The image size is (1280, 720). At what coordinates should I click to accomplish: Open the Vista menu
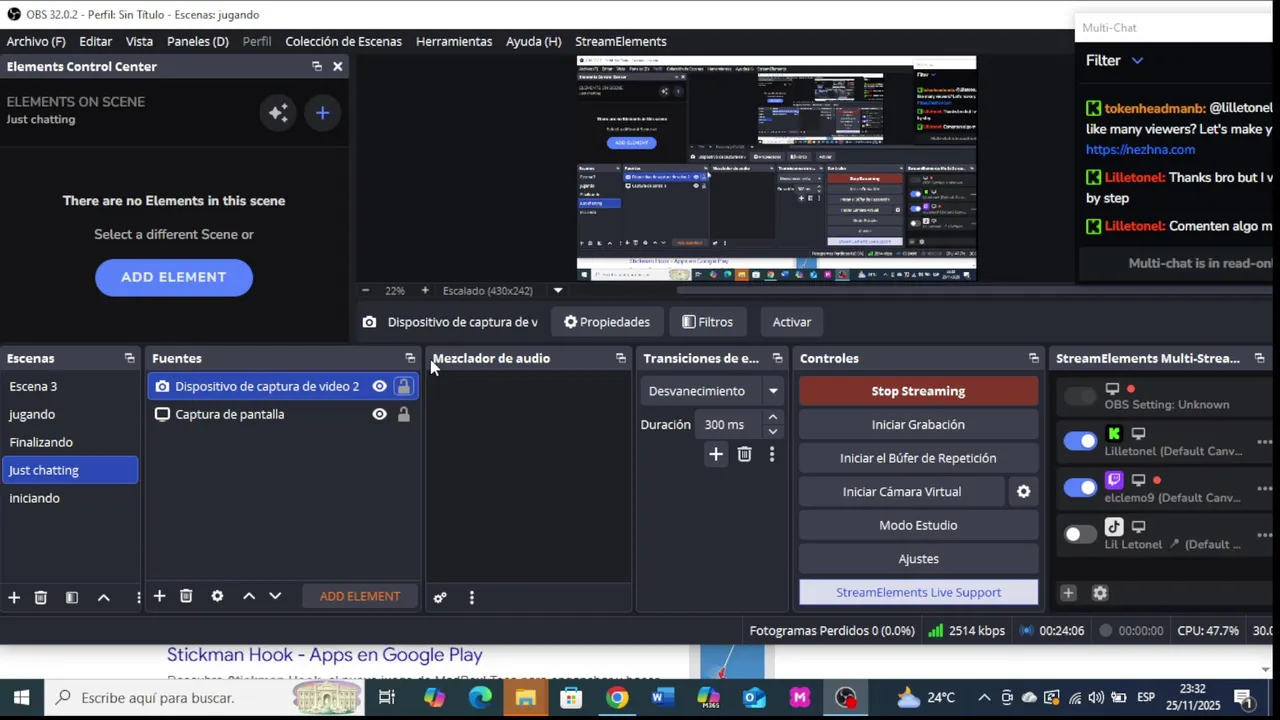pyautogui.click(x=139, y=41)
